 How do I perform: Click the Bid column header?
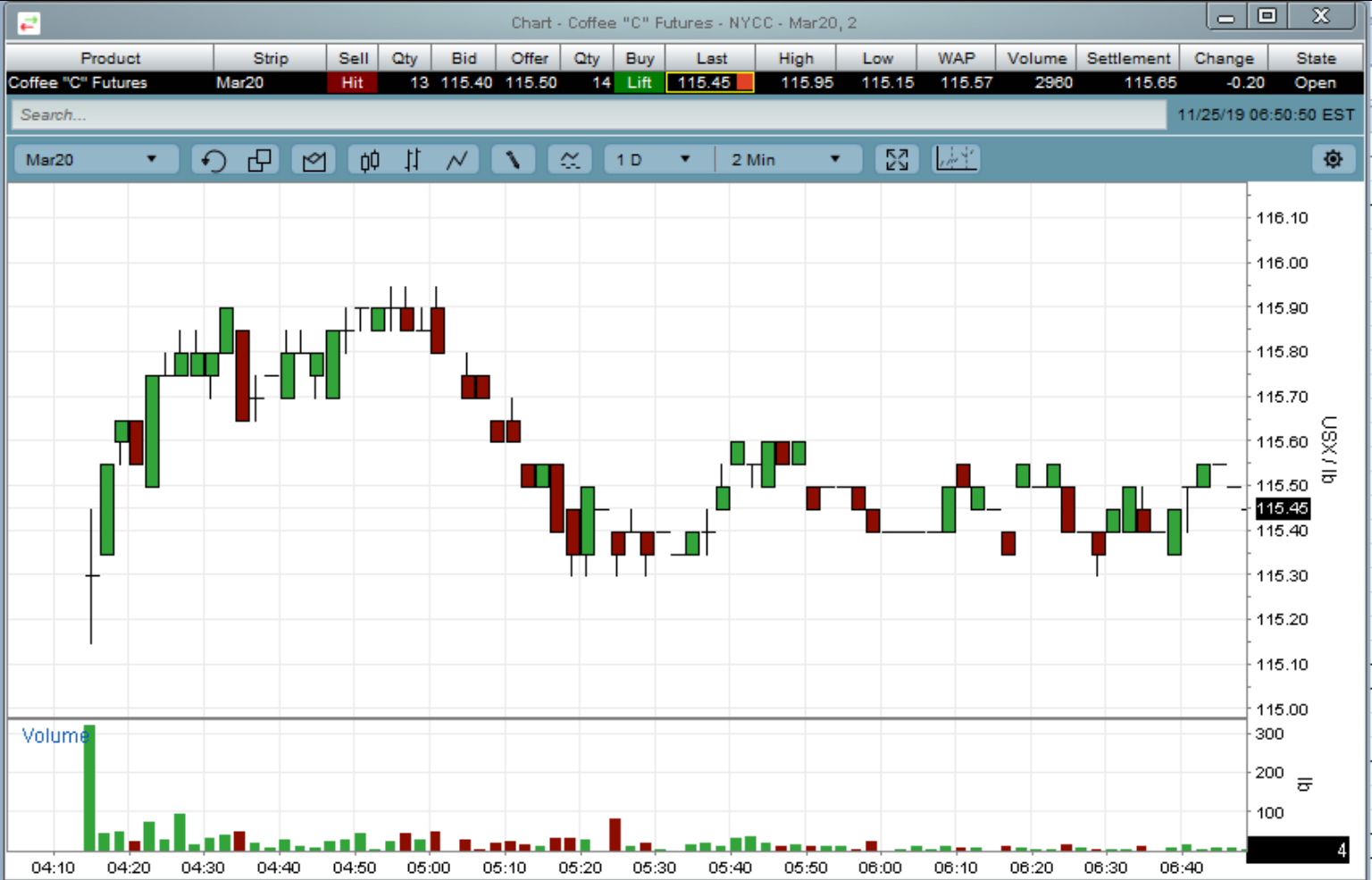click(464, 58)
